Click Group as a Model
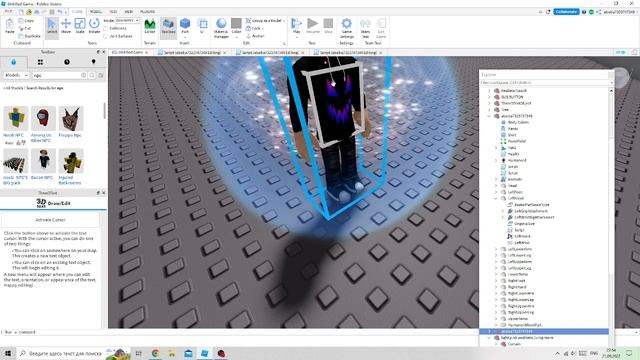The height and width of the screenshot is (360, 640). [x=264, y=20]
